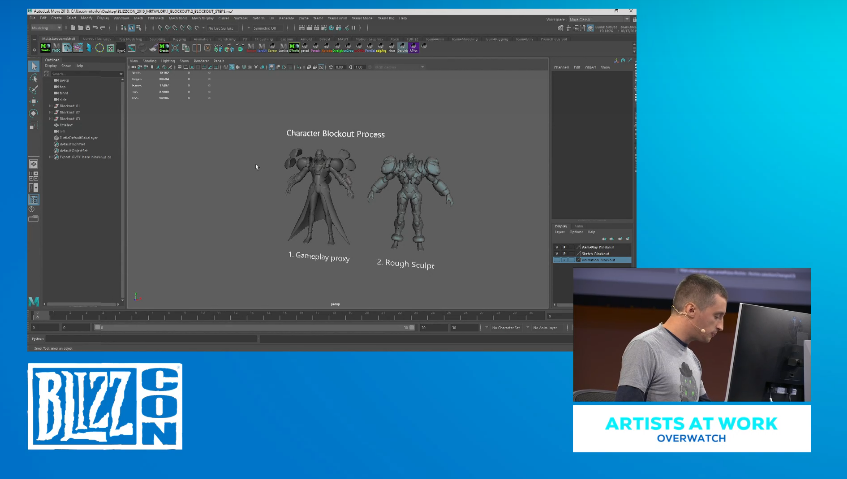Open layer editor Options menu
This screenshot has height=479, width=847.
576,232
